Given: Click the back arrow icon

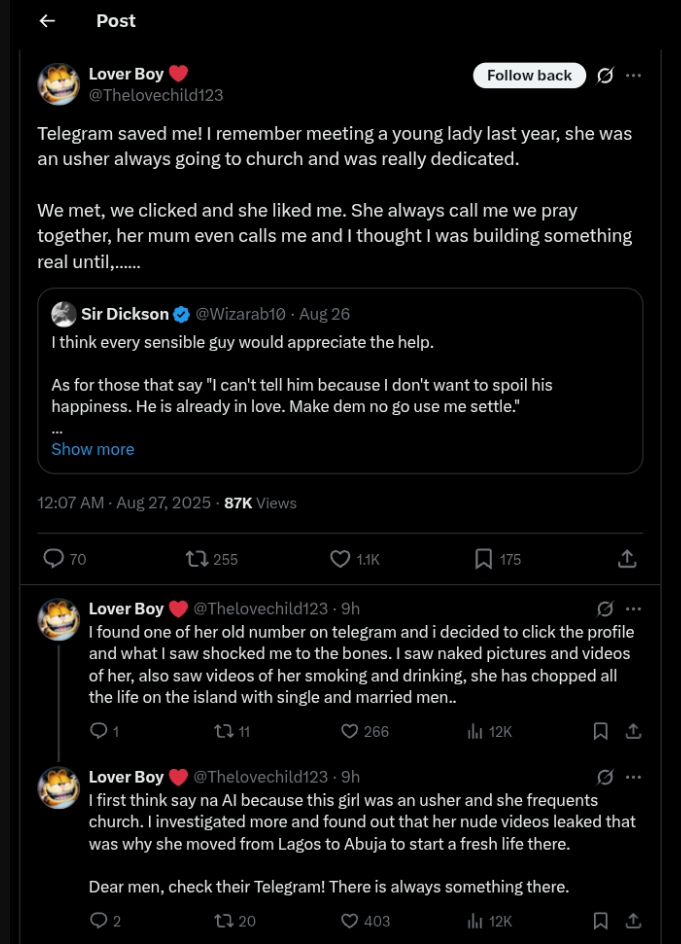Looking at the screenshot, I should [x=47, y=21].
